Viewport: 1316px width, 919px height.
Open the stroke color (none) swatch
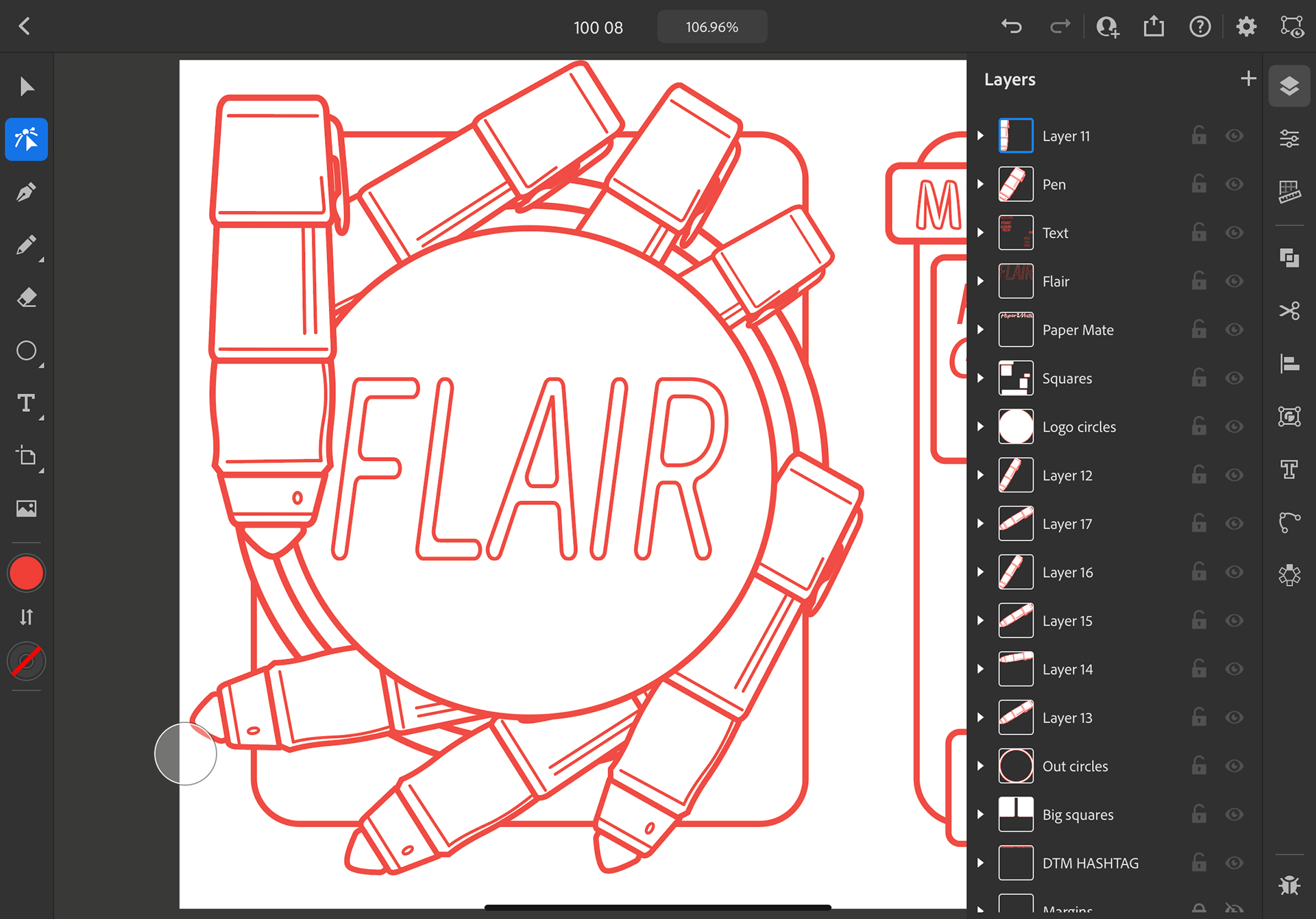pyautogui.click(x=26, y=661)
